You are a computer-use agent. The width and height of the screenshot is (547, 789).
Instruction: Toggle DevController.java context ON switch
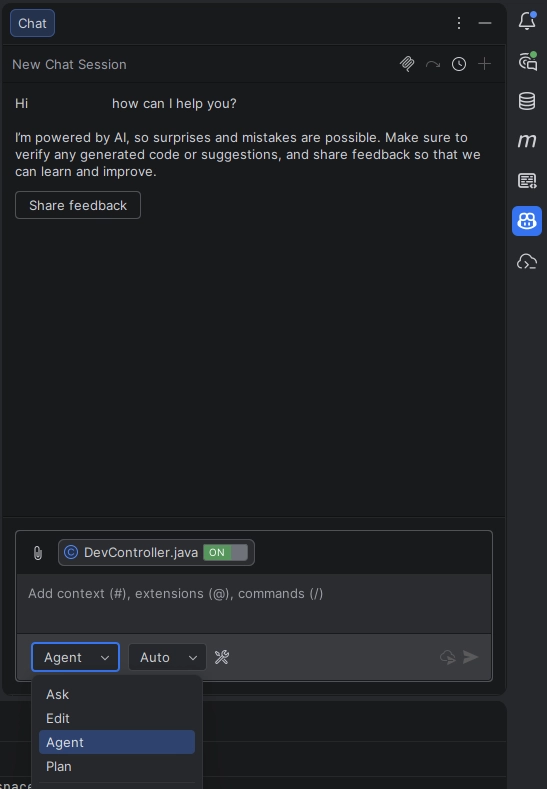pos(225,553)
